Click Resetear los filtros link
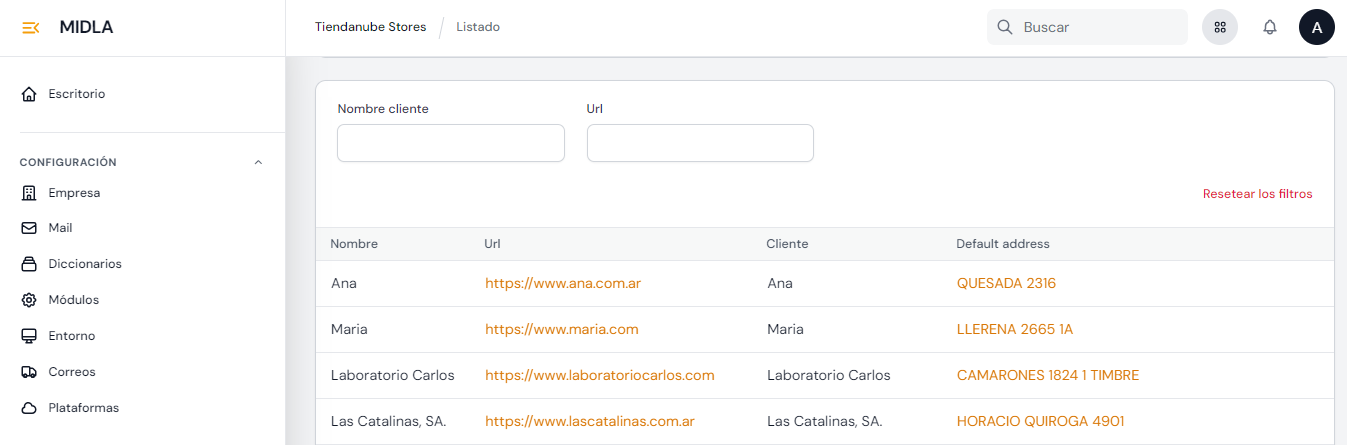 [x=1257, y=194]
